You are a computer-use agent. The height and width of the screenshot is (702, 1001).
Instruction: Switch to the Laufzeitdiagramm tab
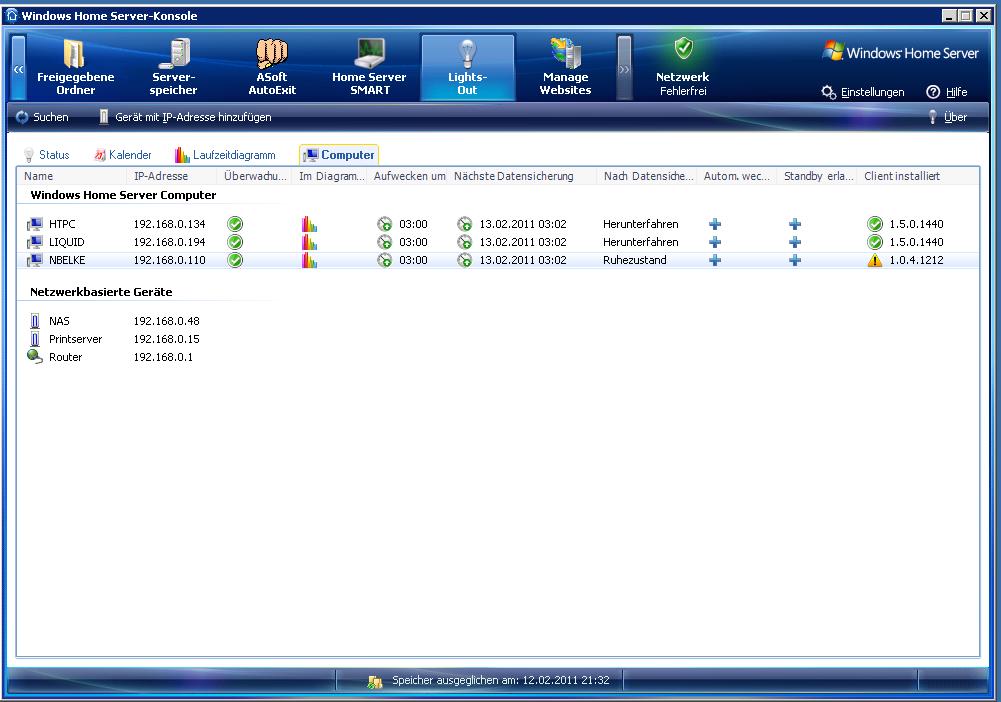[225, 154]
